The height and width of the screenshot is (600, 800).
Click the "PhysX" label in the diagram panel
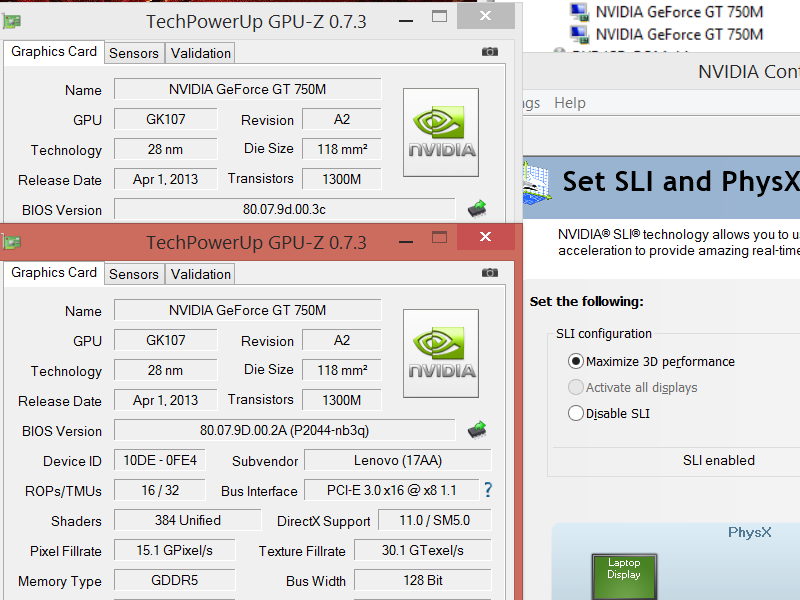tap(749, 532)
